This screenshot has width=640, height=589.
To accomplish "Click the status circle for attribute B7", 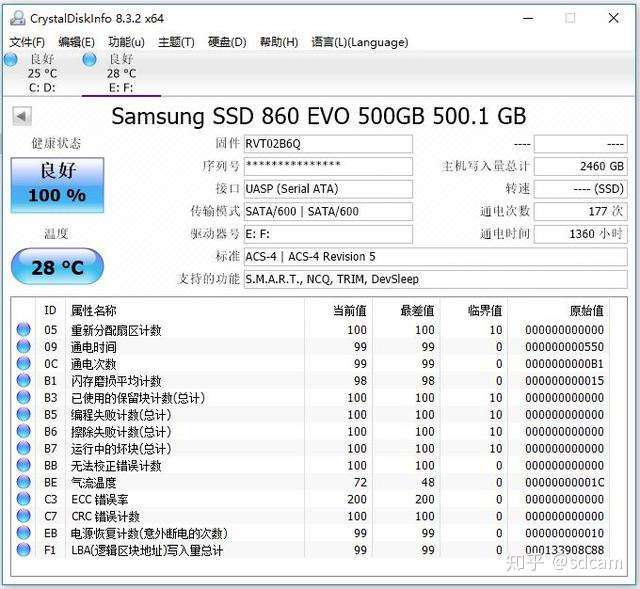I will pos(24,448).
